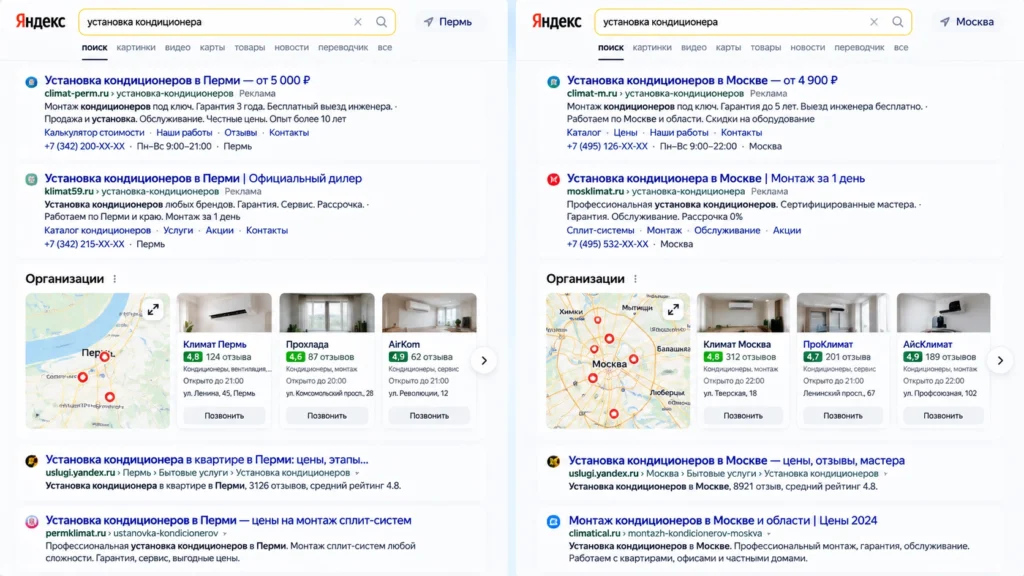Show next organizations with left carousel arrow
This screenshot has width=1024, height=576.
[484, 360]
